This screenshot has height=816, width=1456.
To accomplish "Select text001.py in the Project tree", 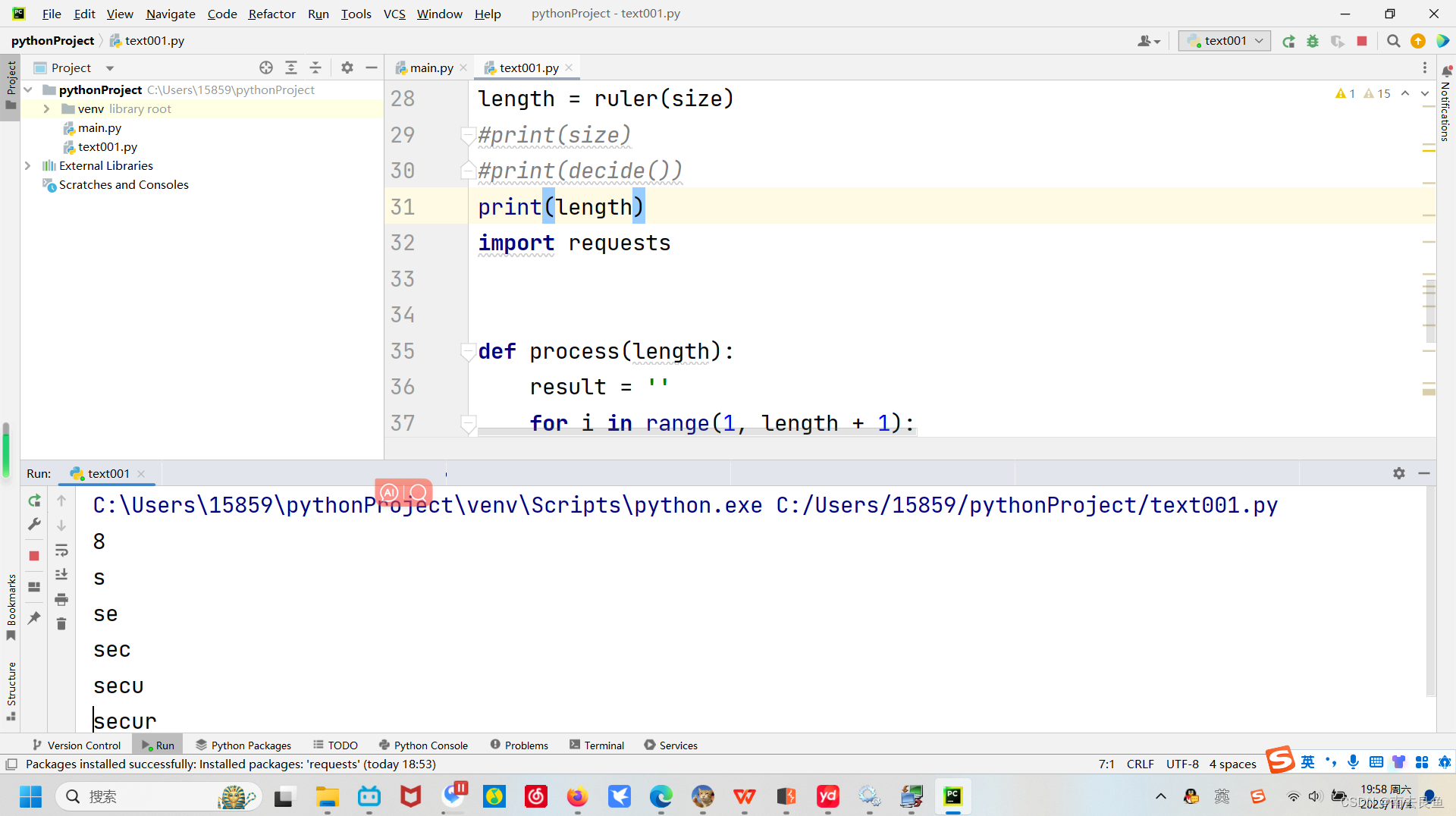I will pos(108,146).
